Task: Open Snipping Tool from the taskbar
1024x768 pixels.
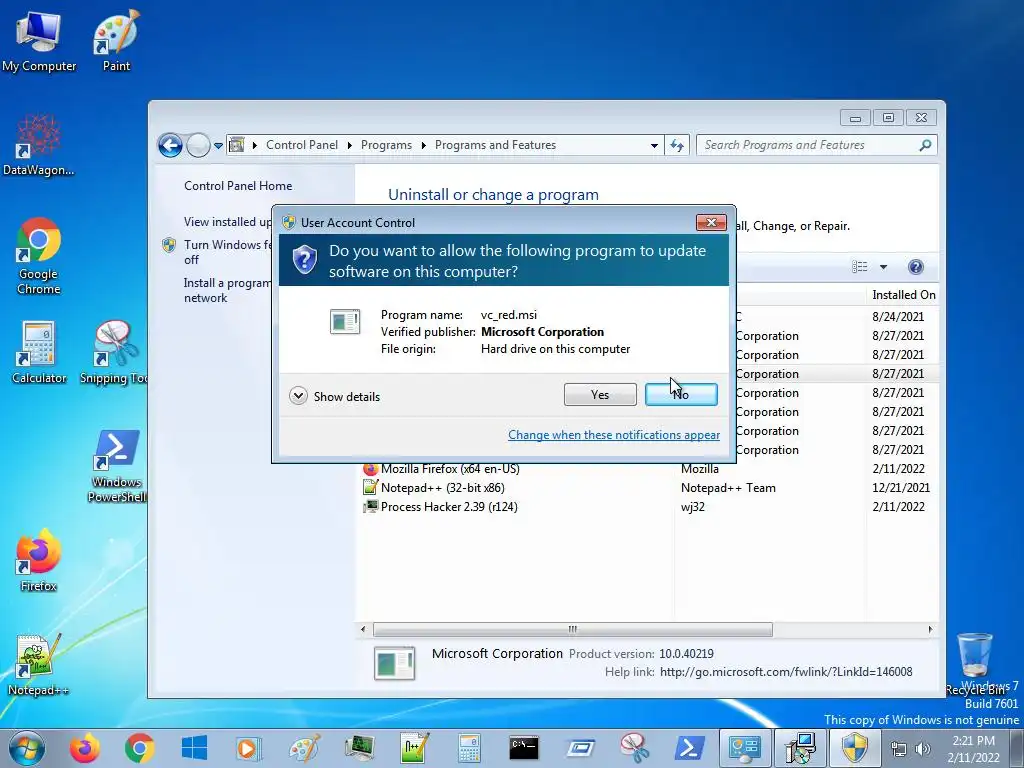Action: (x=633, y=748)
